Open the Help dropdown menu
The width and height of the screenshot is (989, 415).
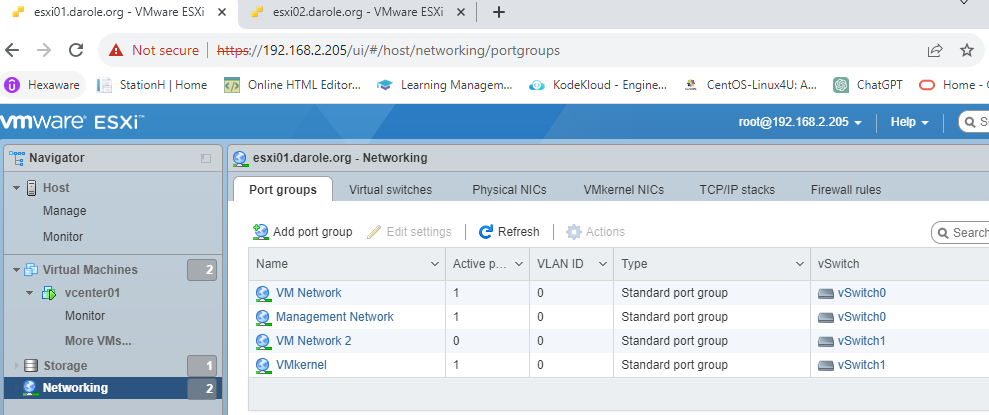(910, 122)
